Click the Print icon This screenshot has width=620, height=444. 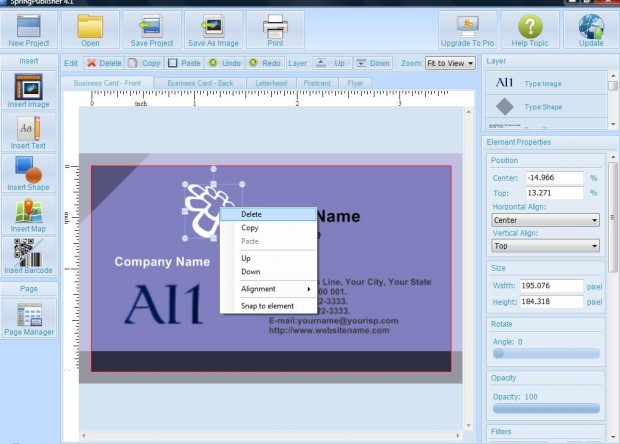[x=275, y=28]
